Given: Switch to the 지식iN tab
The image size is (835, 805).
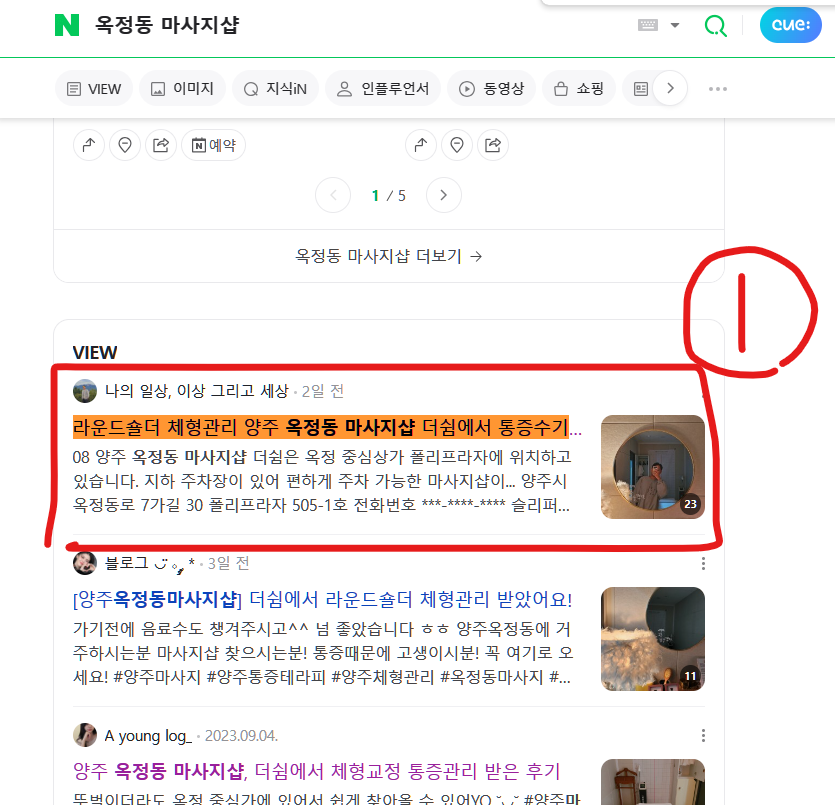Looking at the screenshot, I should [x=275, y=88].
